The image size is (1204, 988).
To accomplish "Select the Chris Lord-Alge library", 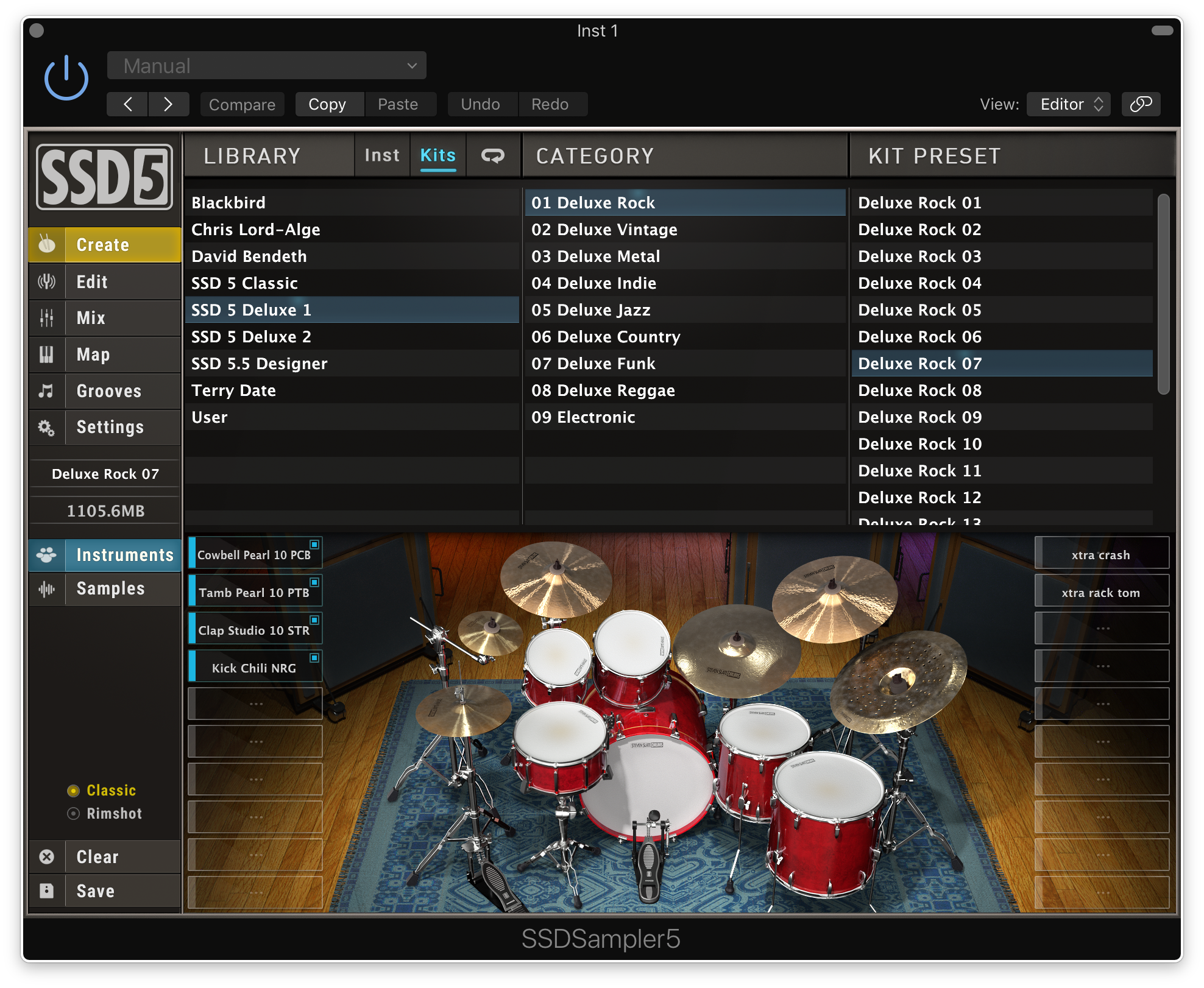I will (352, 230).
